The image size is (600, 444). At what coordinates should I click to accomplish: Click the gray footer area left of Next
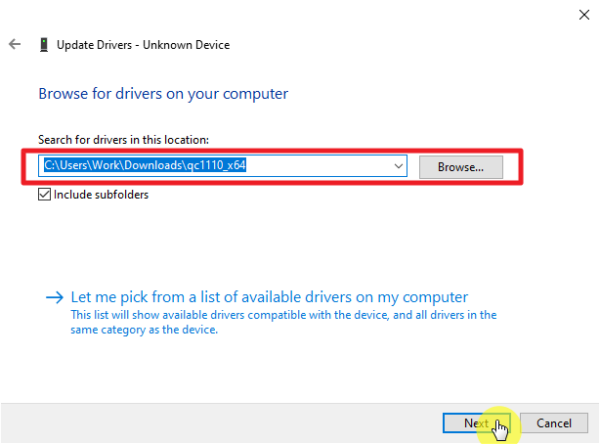pyautogui.click(x=220, y=423)
